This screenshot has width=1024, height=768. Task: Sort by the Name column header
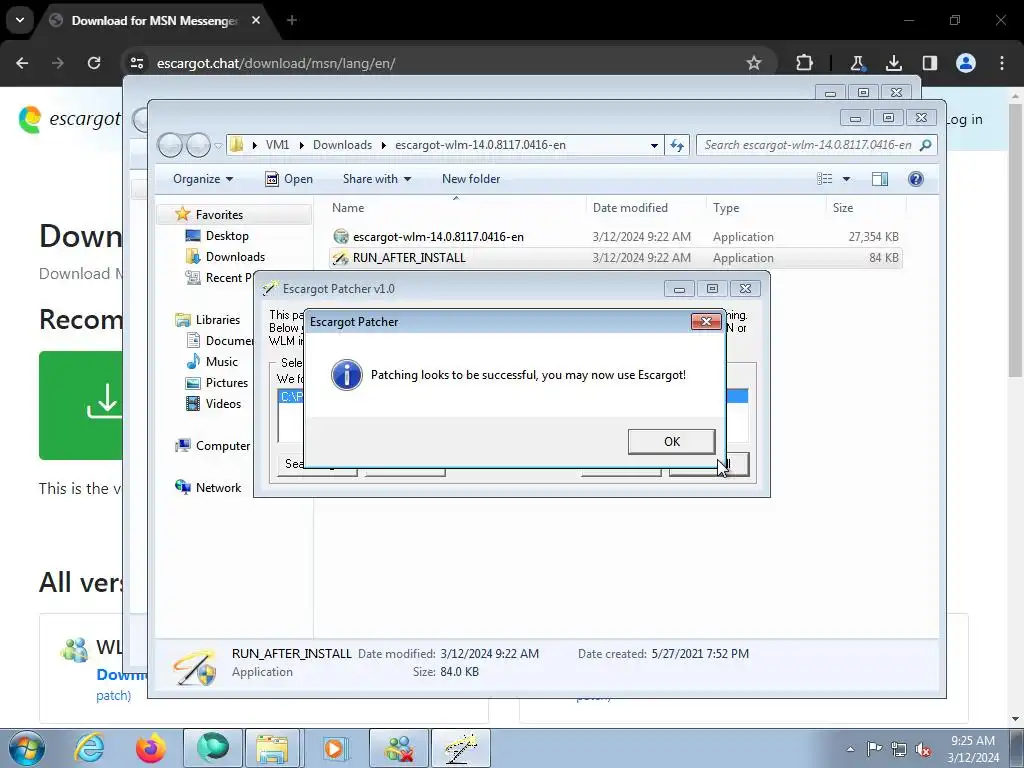348,208
